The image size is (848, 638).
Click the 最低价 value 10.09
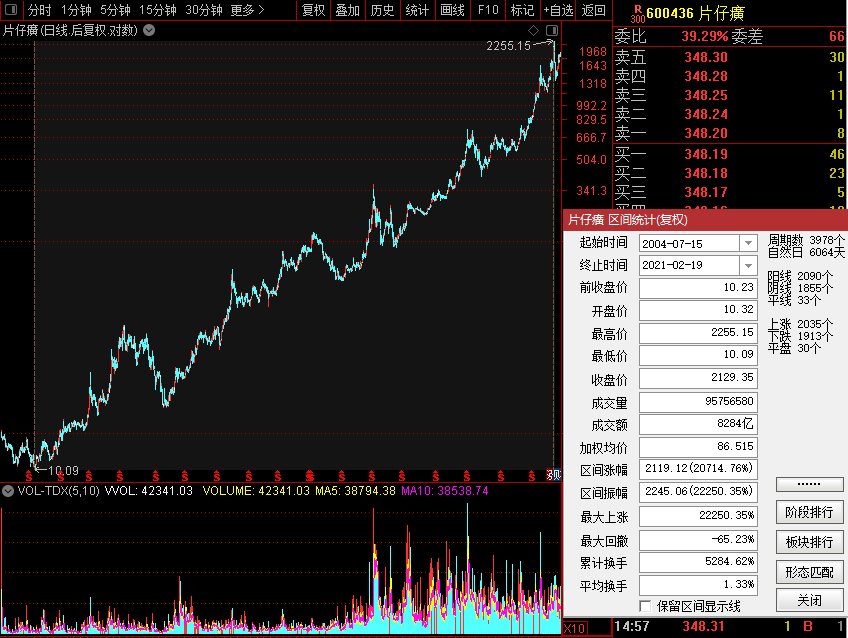coord(698,355)
